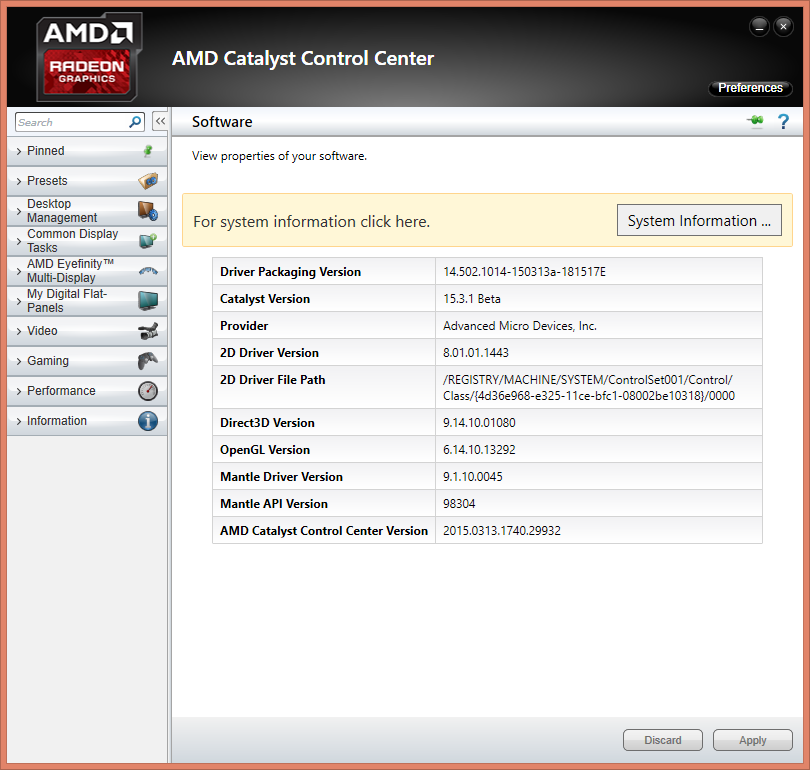Click the 'OpenGL Version' row label

[265, 449]
